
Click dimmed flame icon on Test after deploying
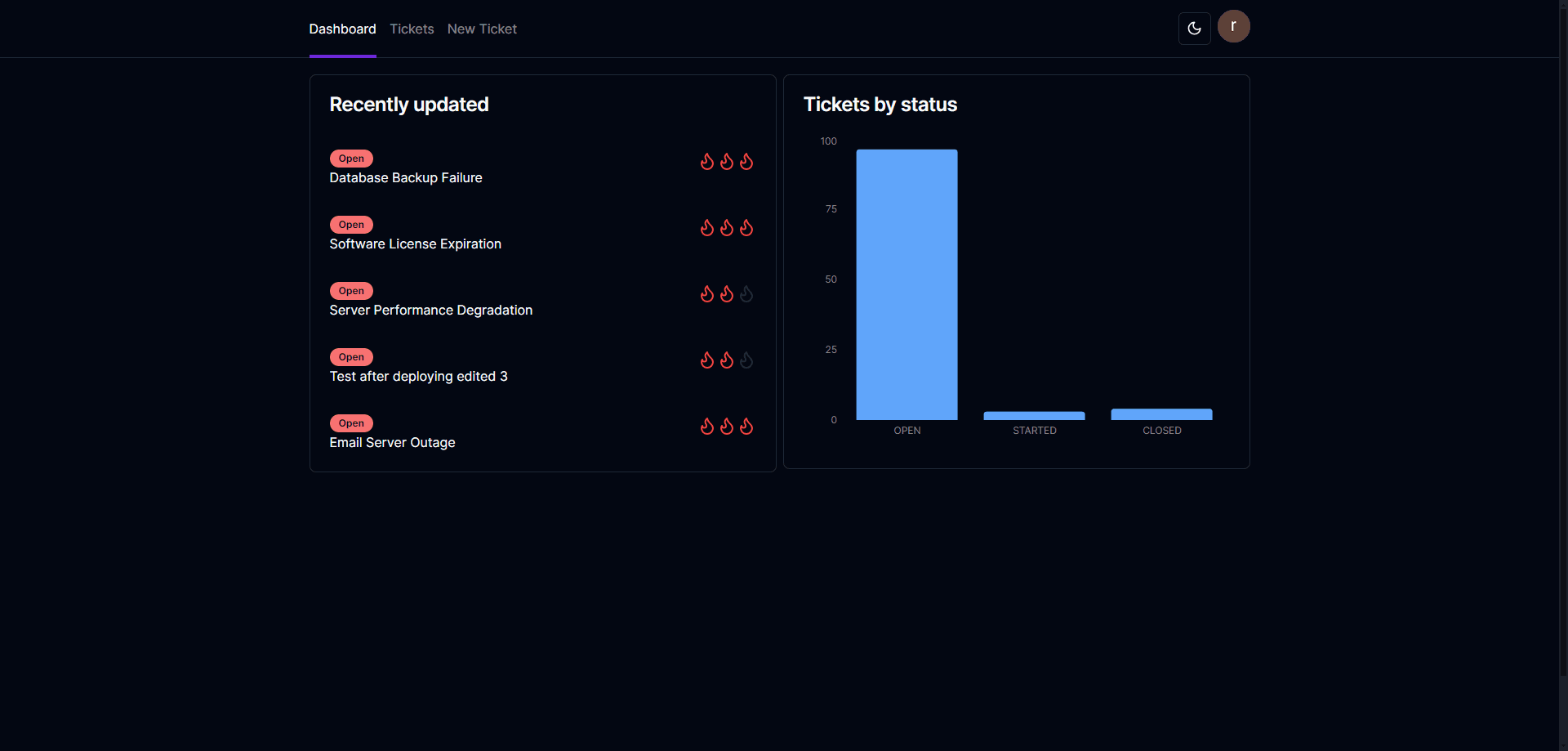[746, 360]
